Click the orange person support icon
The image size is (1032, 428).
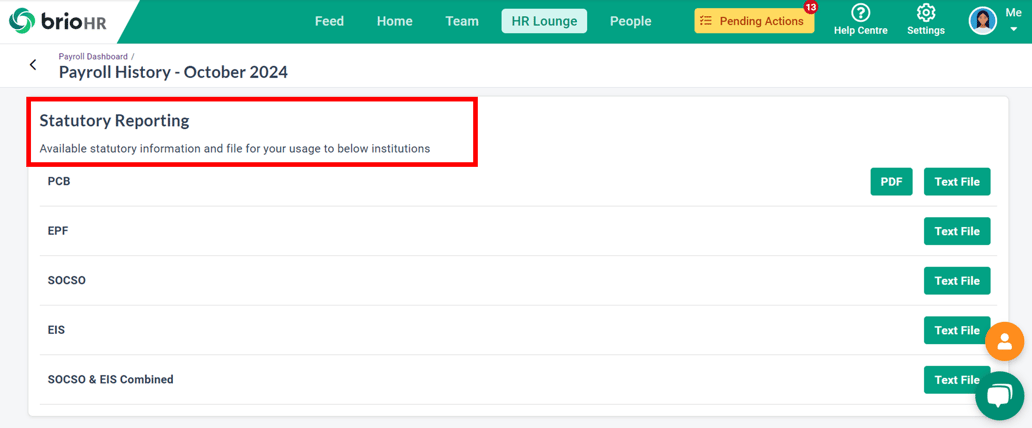tap(1004, 342)
